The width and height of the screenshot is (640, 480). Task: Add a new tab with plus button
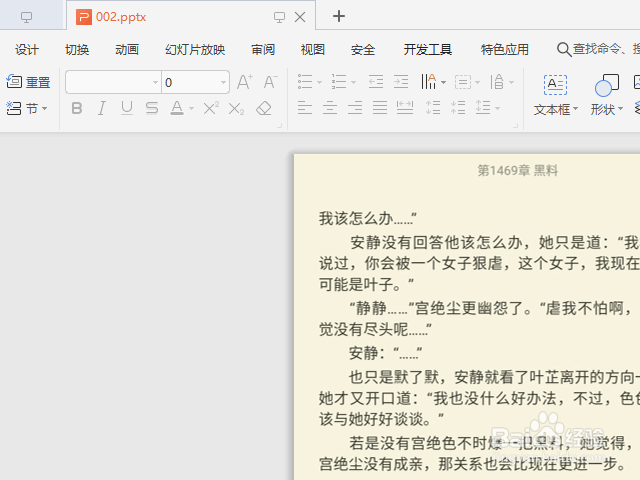(339, 16)
